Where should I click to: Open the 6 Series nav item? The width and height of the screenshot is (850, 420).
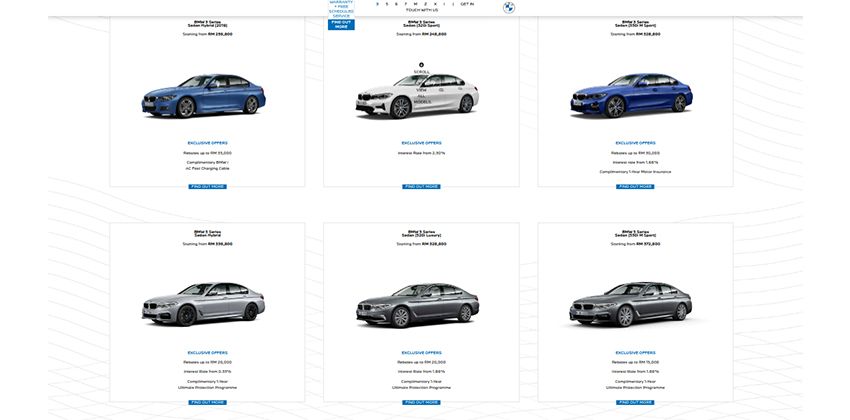click(396, 4)
